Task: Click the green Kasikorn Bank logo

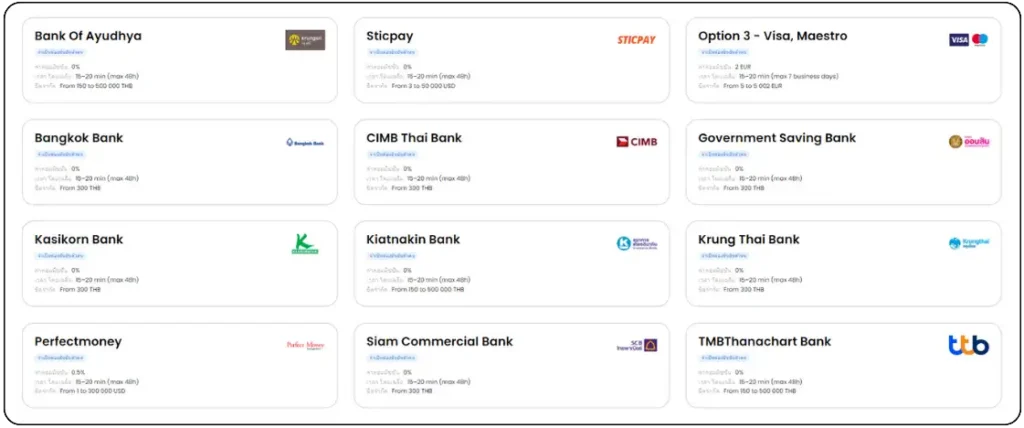Action: (x=304, y=243)
